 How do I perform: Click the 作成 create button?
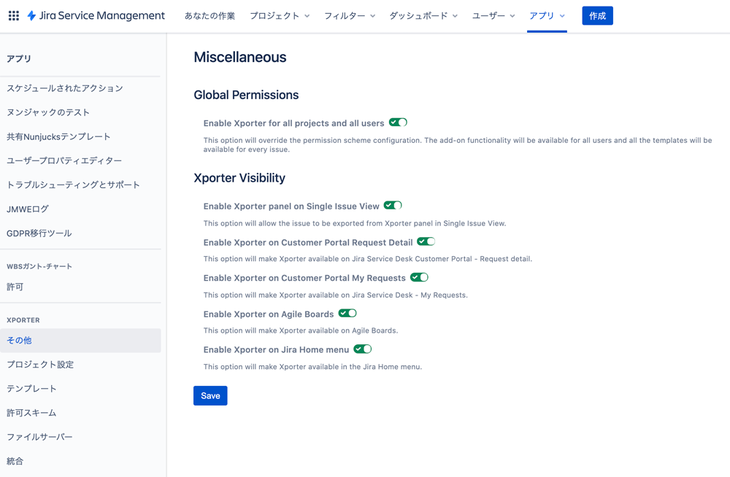(x=597, y=16)
